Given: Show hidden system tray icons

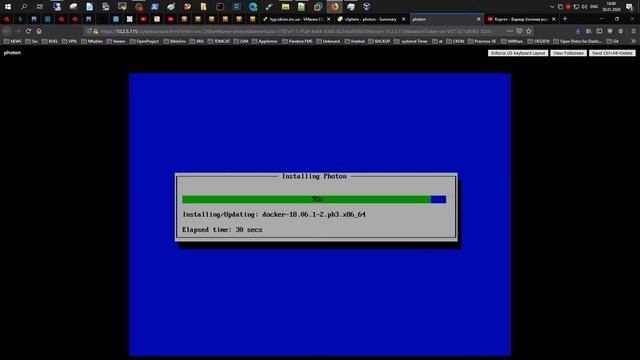Looking at the screenshot, I should click(552, 7).
